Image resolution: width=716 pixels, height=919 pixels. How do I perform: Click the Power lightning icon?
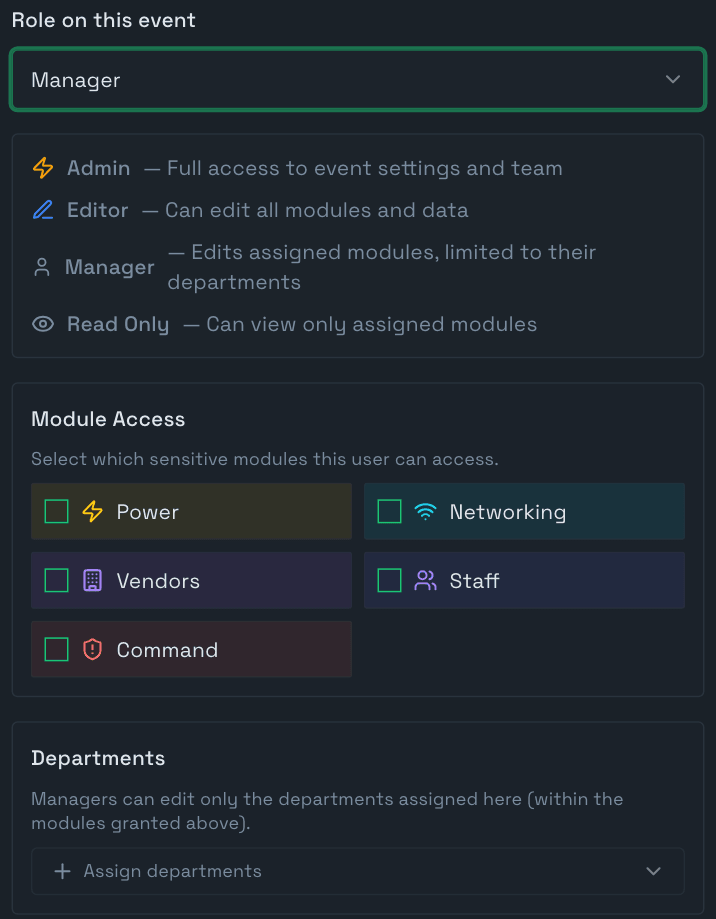coord(93,511)
